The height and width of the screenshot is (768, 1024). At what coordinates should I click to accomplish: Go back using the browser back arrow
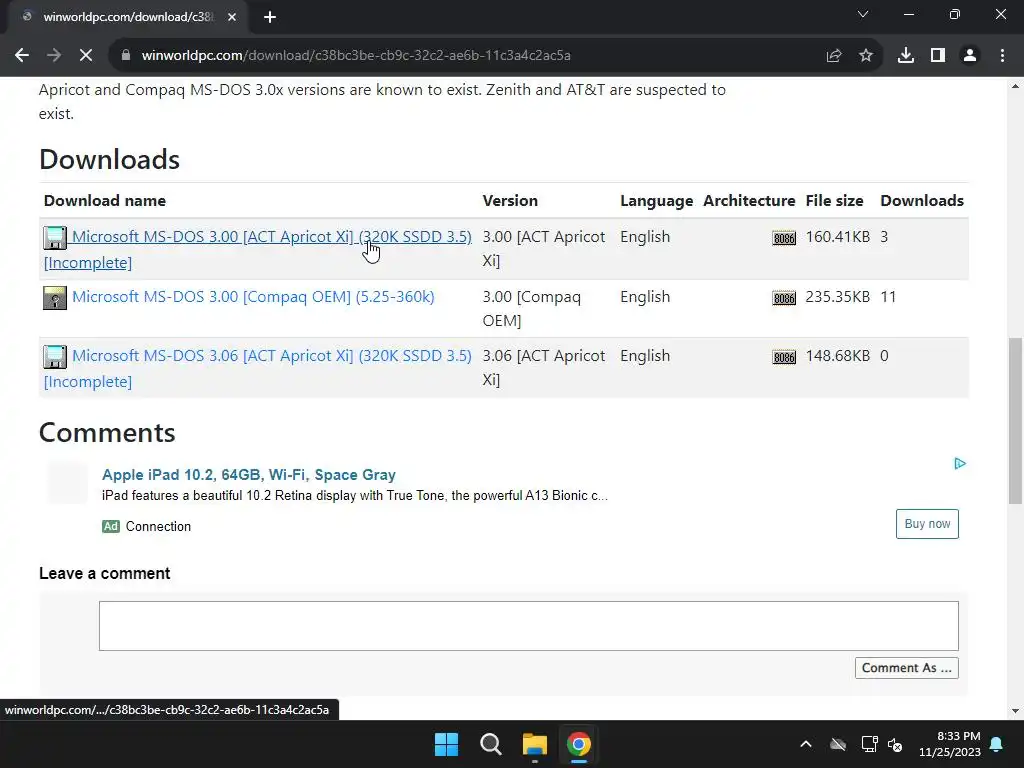point(22,56)
